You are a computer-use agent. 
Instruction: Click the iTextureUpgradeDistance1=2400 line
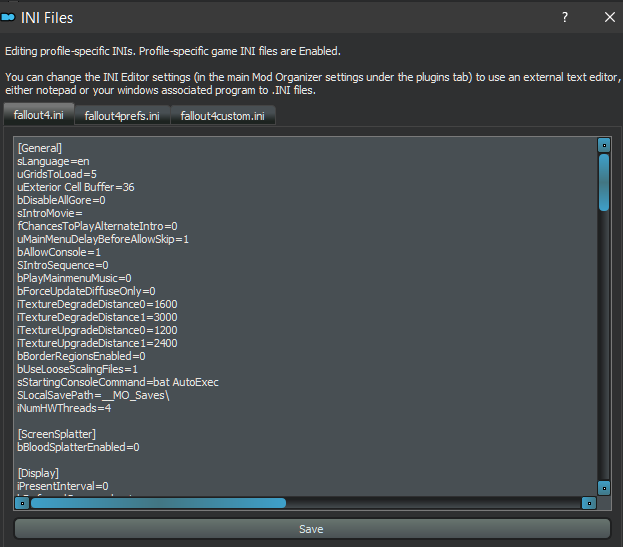97,343
